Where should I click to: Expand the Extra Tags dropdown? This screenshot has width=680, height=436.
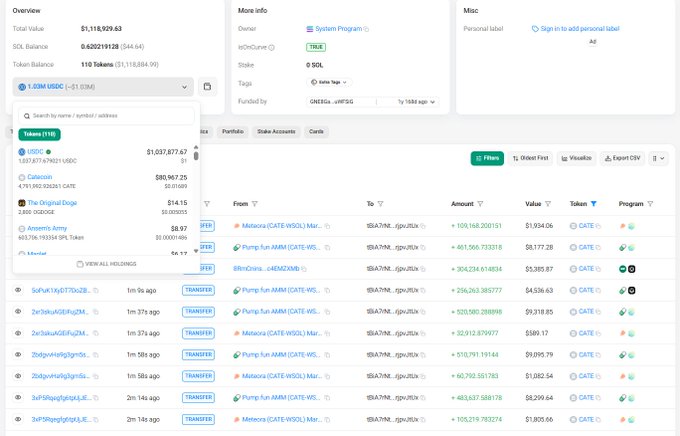(329, 82)
